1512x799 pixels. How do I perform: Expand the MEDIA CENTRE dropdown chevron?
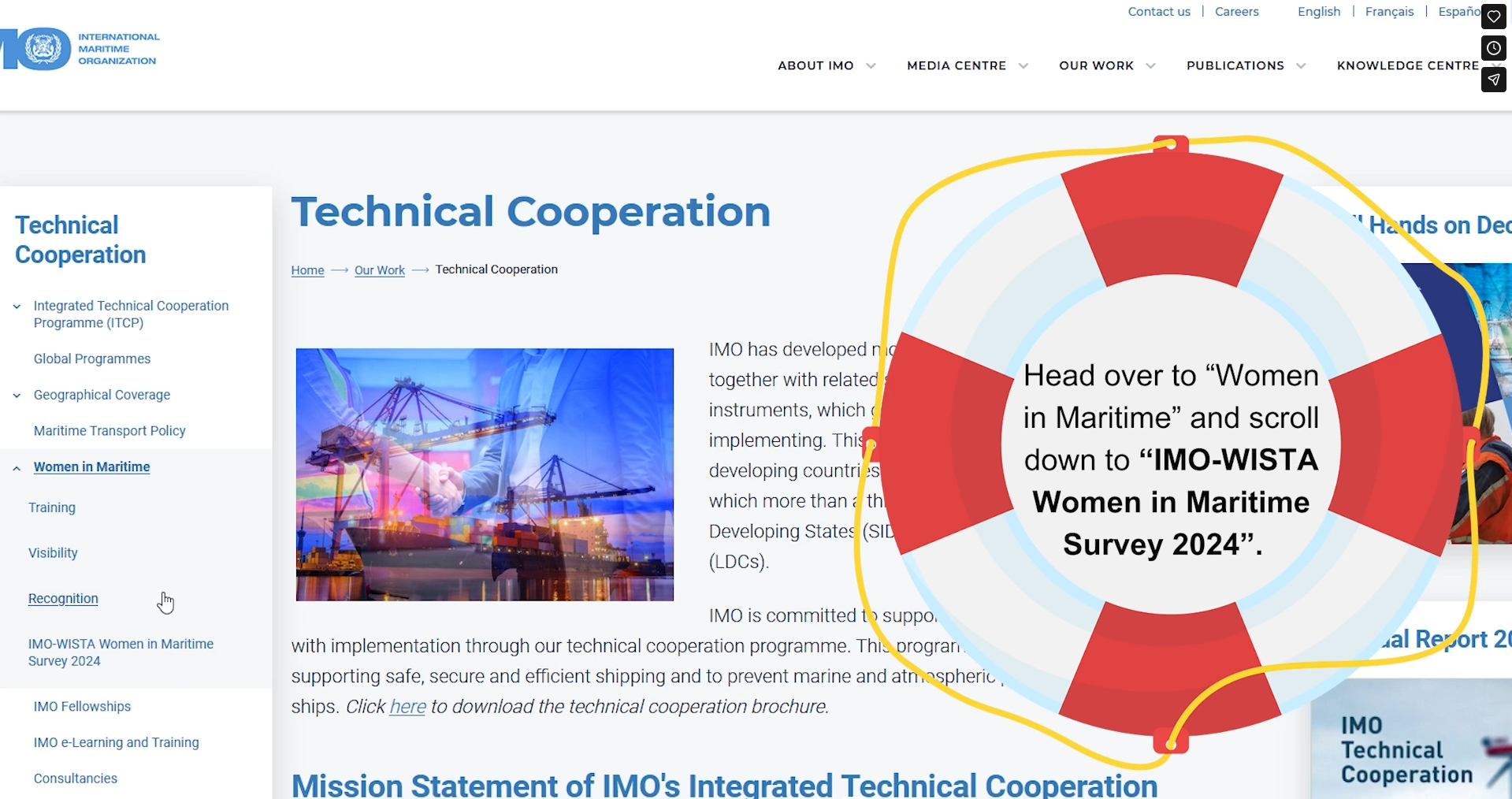[1023, 66]
